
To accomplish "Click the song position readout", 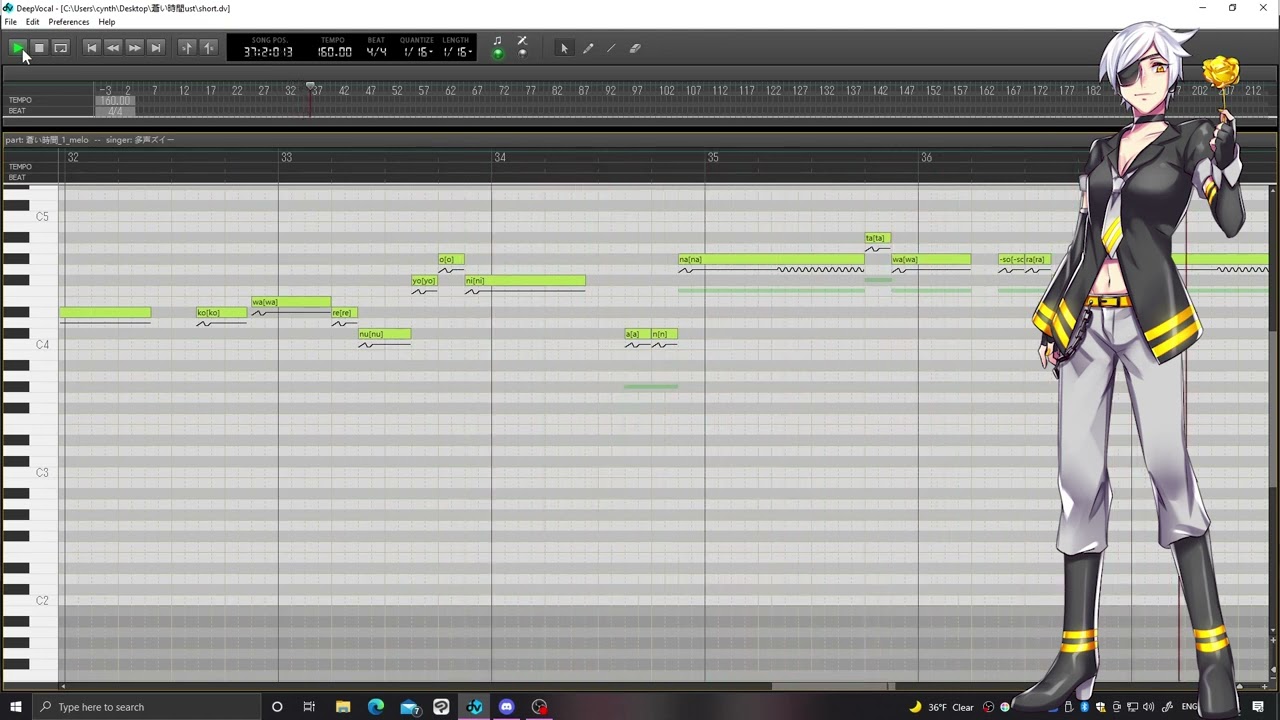I will (x=268, y=52).
